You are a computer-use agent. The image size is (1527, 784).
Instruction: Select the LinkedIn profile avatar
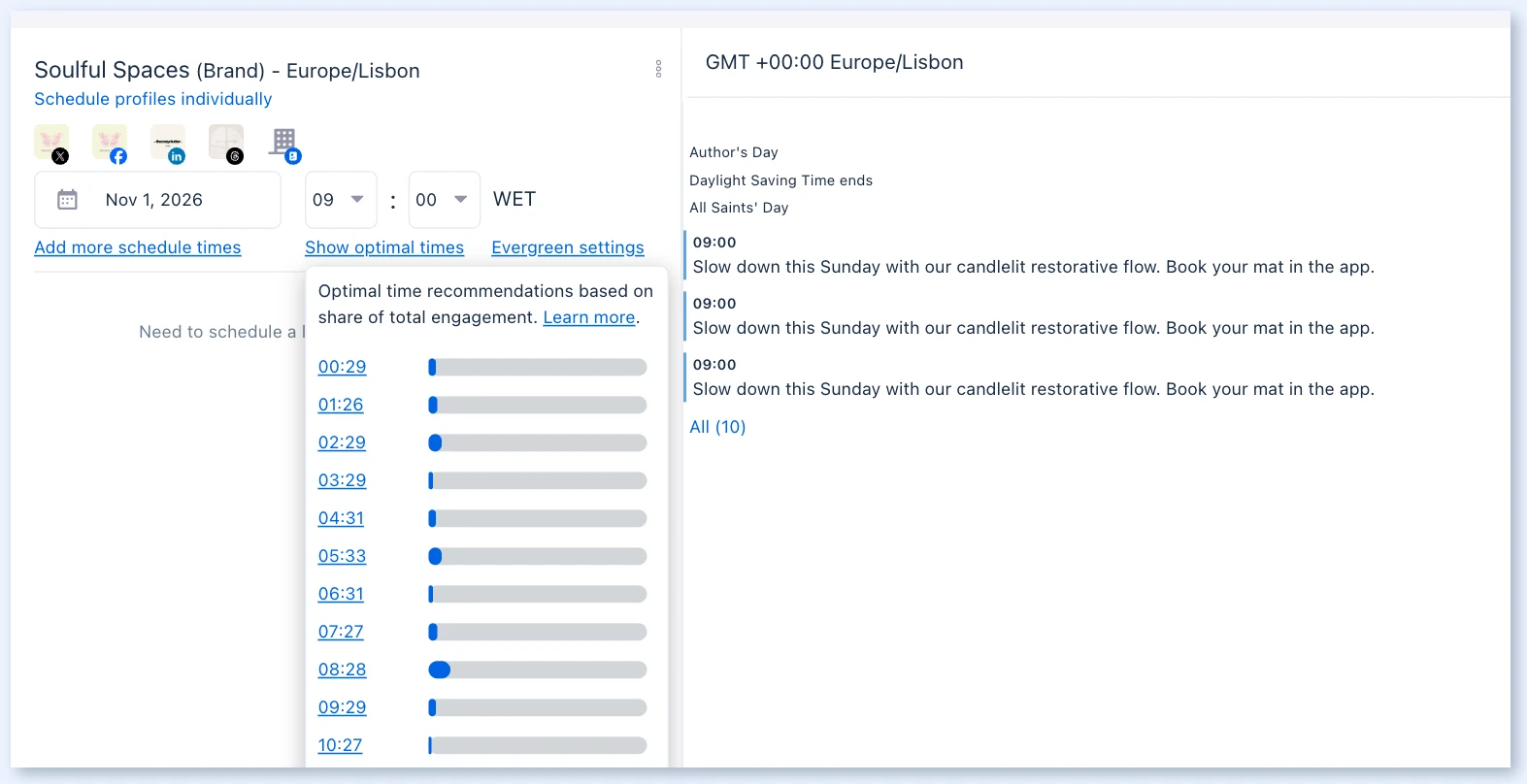pyautogui.click(x=168, y=144)
